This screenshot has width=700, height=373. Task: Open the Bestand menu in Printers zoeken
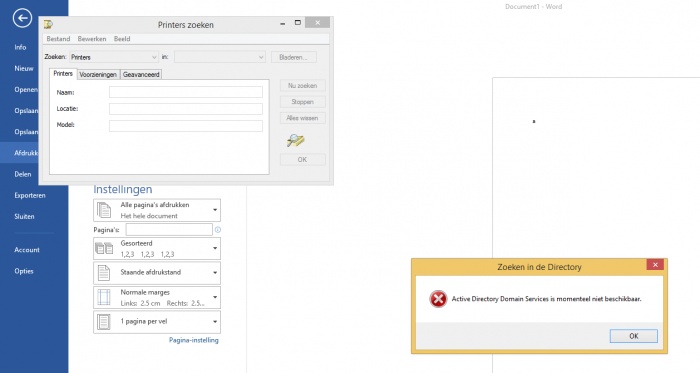click(58, 39)
